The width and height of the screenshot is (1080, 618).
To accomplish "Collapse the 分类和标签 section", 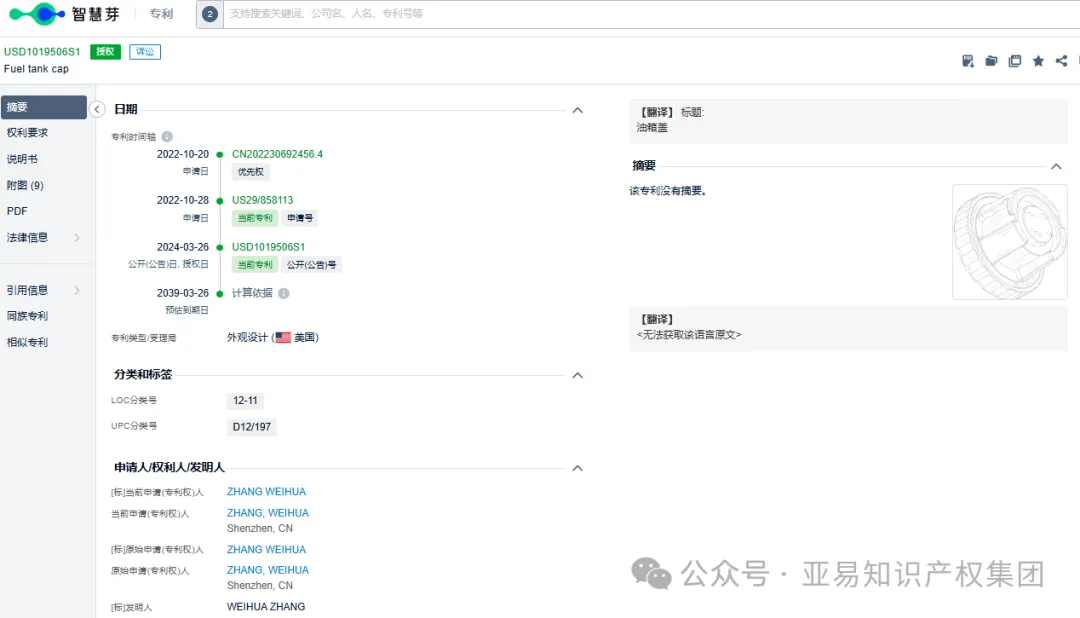I will [x=577, y=375].
